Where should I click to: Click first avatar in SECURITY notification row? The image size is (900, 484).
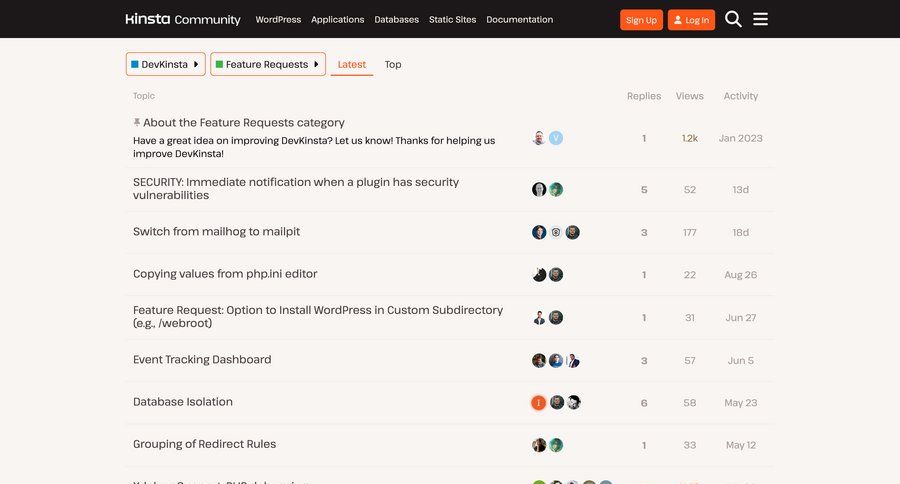click(x=539, y=189)
